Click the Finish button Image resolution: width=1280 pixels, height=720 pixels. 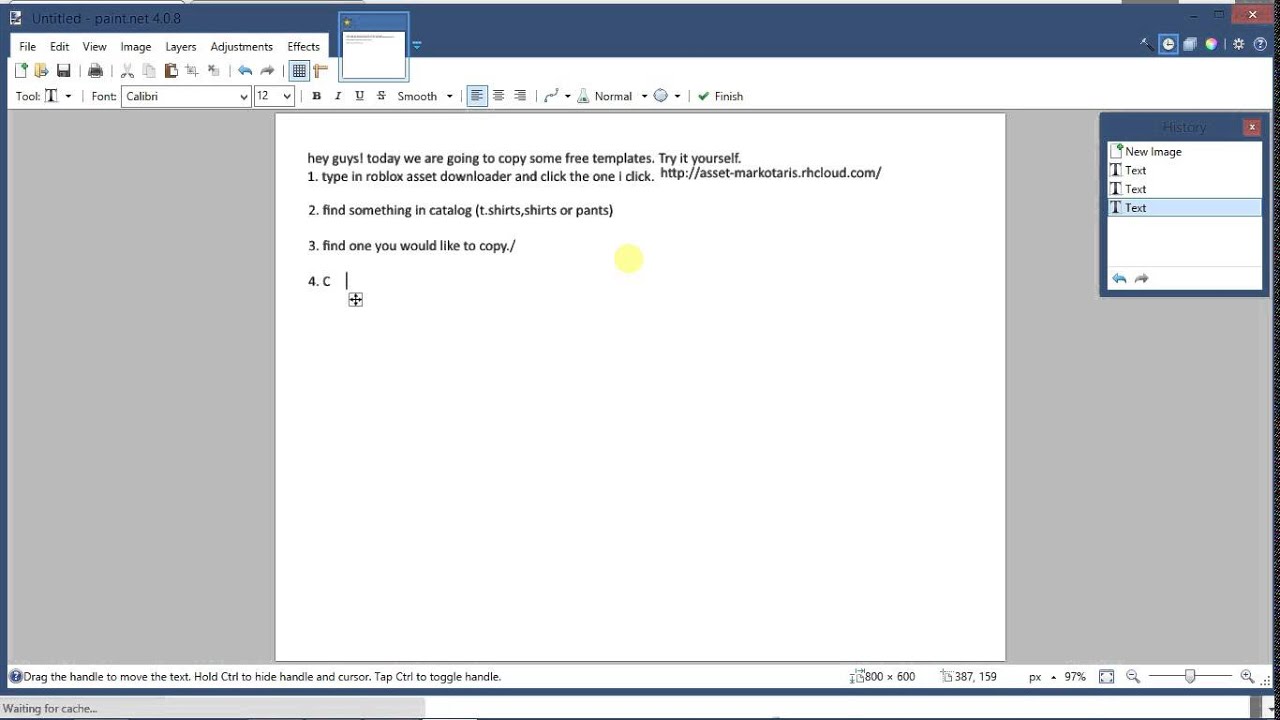coord(720,96)
